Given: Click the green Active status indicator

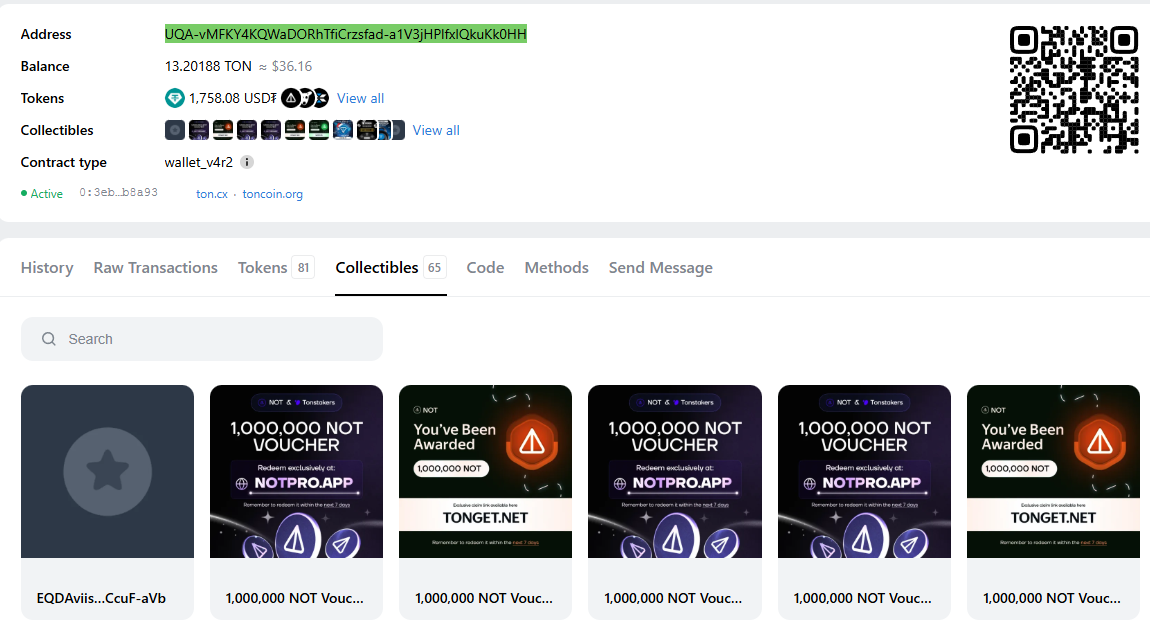Looking at the screenshot, I should [42, 194].
